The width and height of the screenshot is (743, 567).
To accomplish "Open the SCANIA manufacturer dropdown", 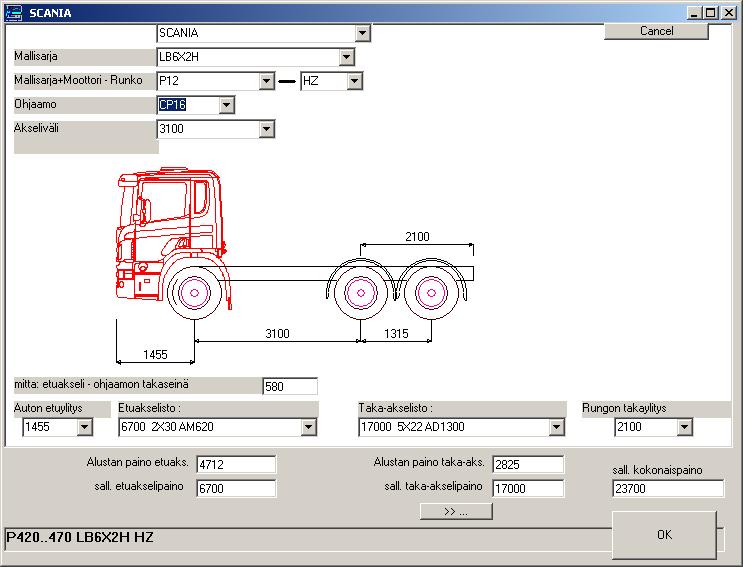I will (362, 33).
